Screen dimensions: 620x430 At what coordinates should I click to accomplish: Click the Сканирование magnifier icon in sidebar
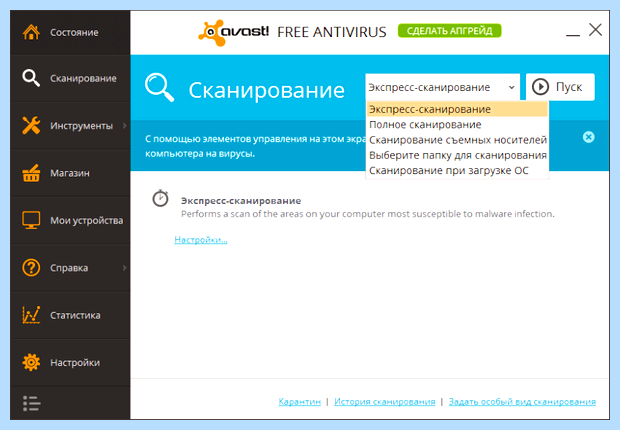coord(31,78)
